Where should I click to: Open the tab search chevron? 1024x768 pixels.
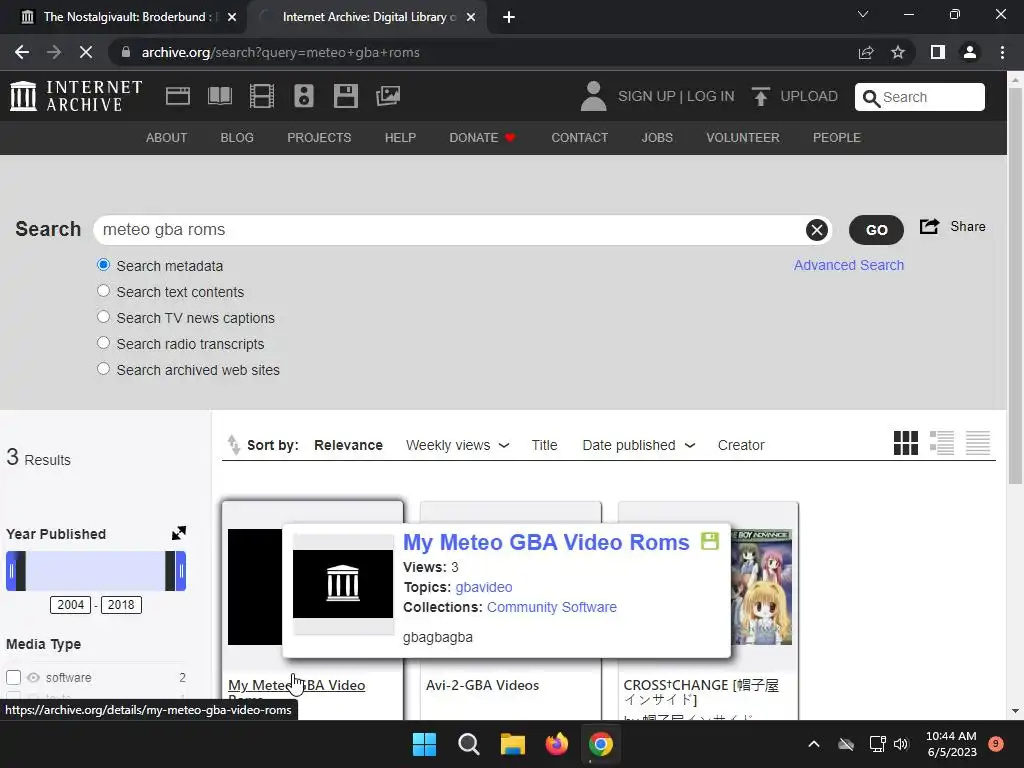(863, 14)
